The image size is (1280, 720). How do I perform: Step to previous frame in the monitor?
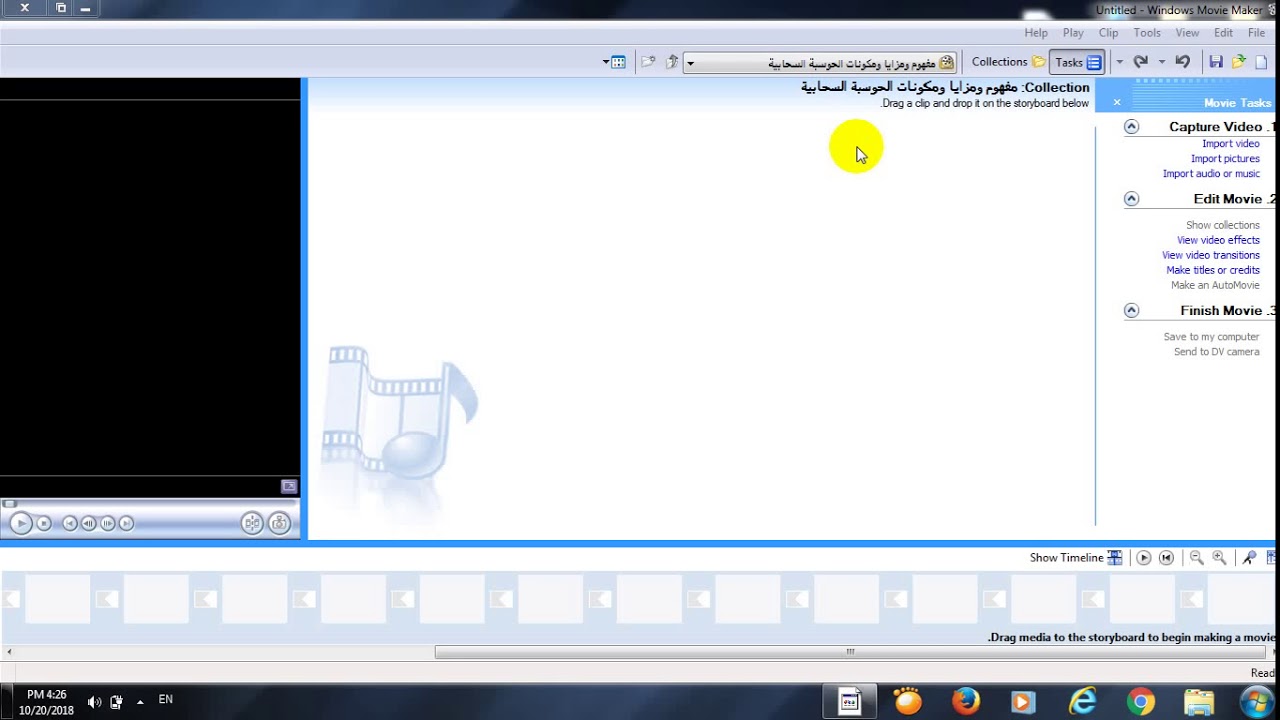[x=88, y=523]
